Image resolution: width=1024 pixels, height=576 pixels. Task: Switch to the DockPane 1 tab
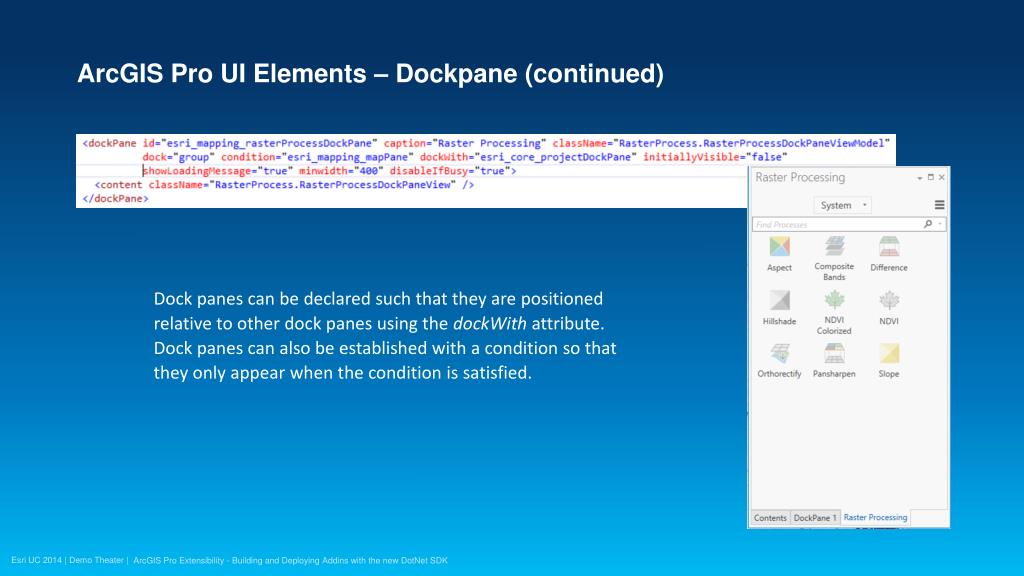pos(814,518)
